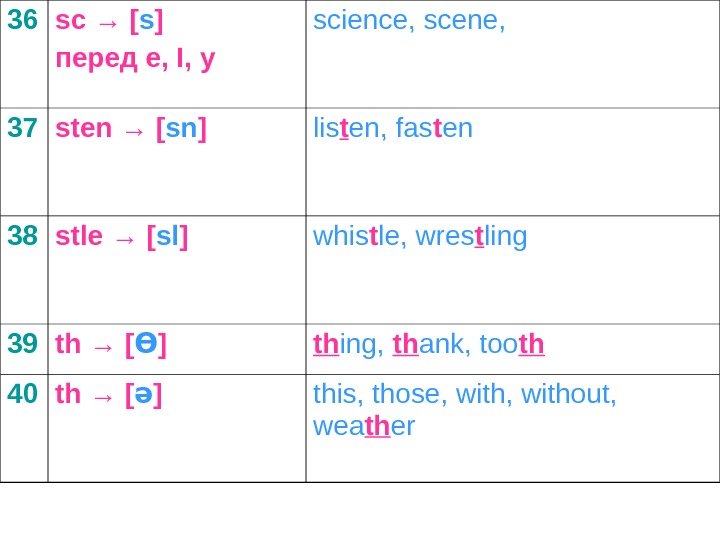This screenshot has height=540, width=720.
Task: Click the "перед e, I, y" note
Action: pyautogui.click(x=135, y=58)
